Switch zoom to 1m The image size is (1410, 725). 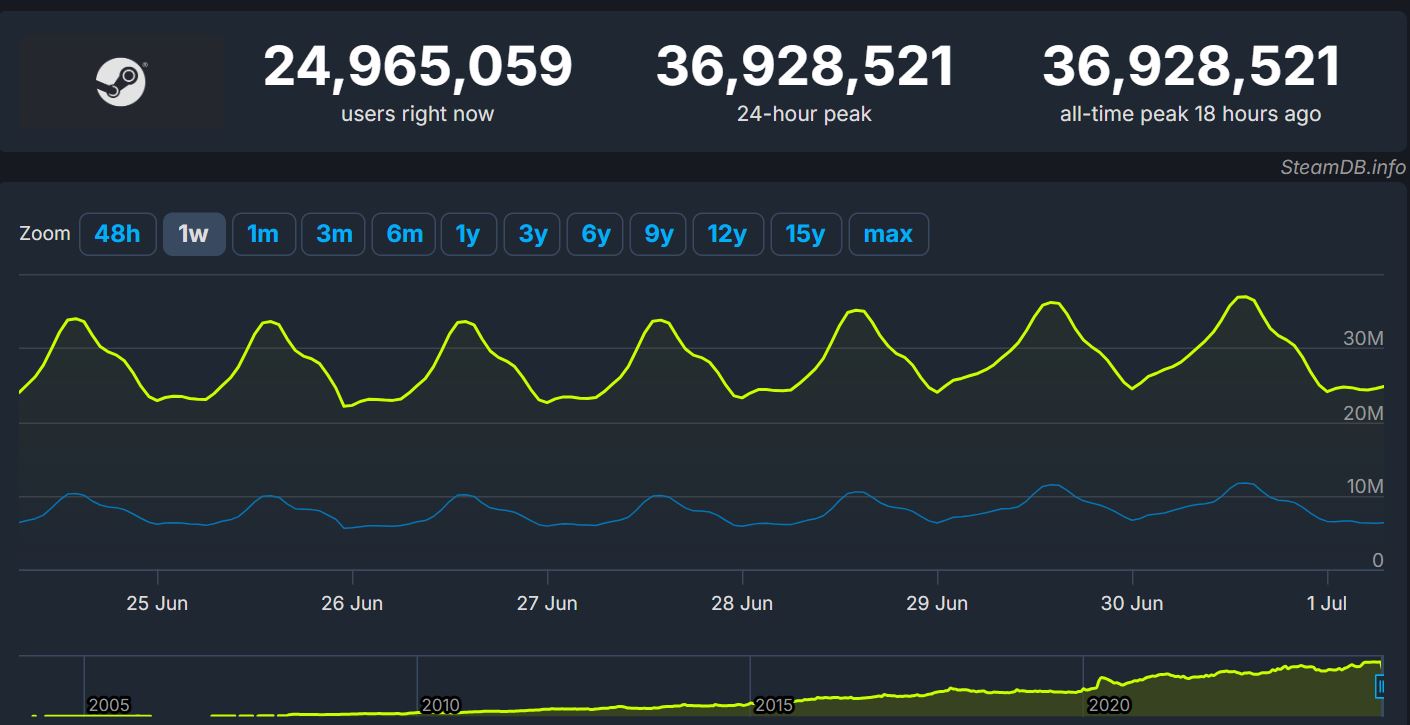click(x=263, y=234)
